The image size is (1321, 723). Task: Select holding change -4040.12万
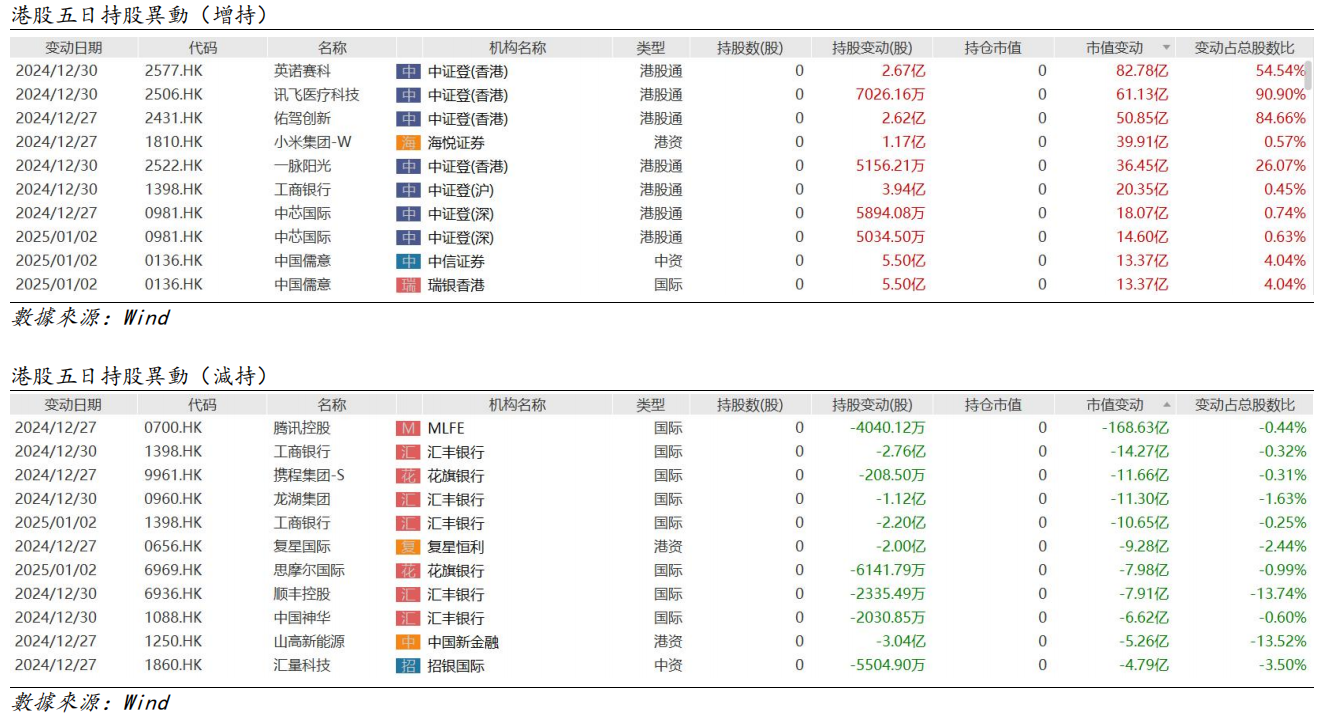888,428
